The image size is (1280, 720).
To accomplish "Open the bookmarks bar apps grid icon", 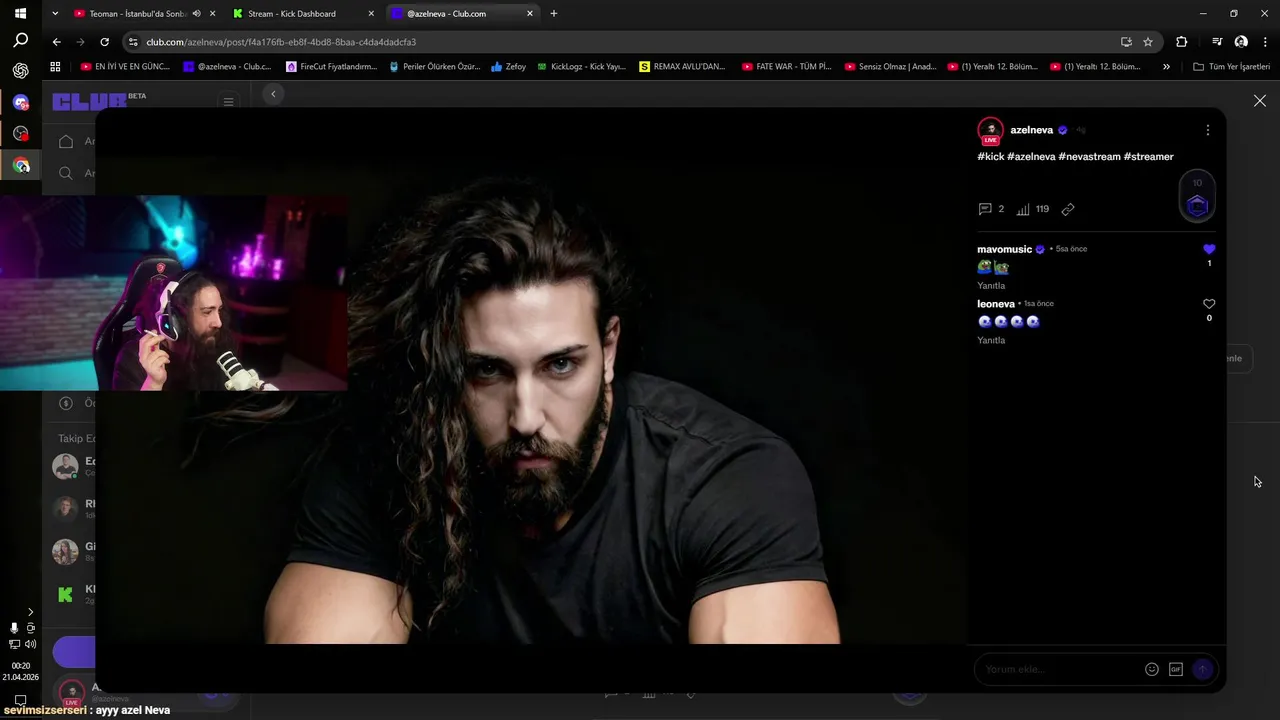I will coord(55,67).
